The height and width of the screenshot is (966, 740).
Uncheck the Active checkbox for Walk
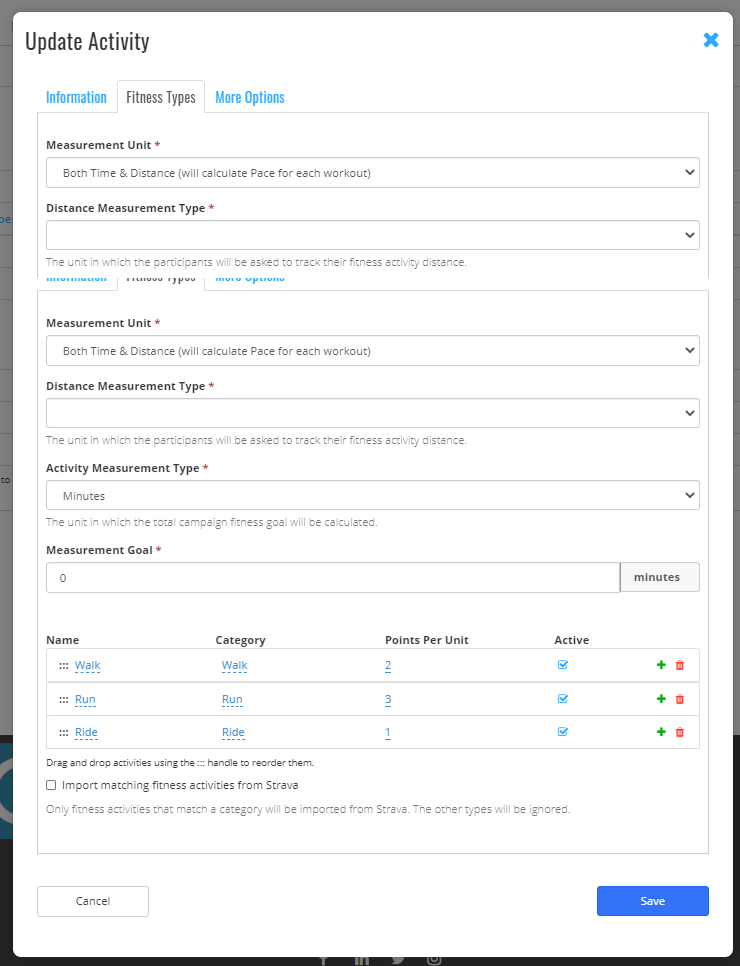click(562, 664)
